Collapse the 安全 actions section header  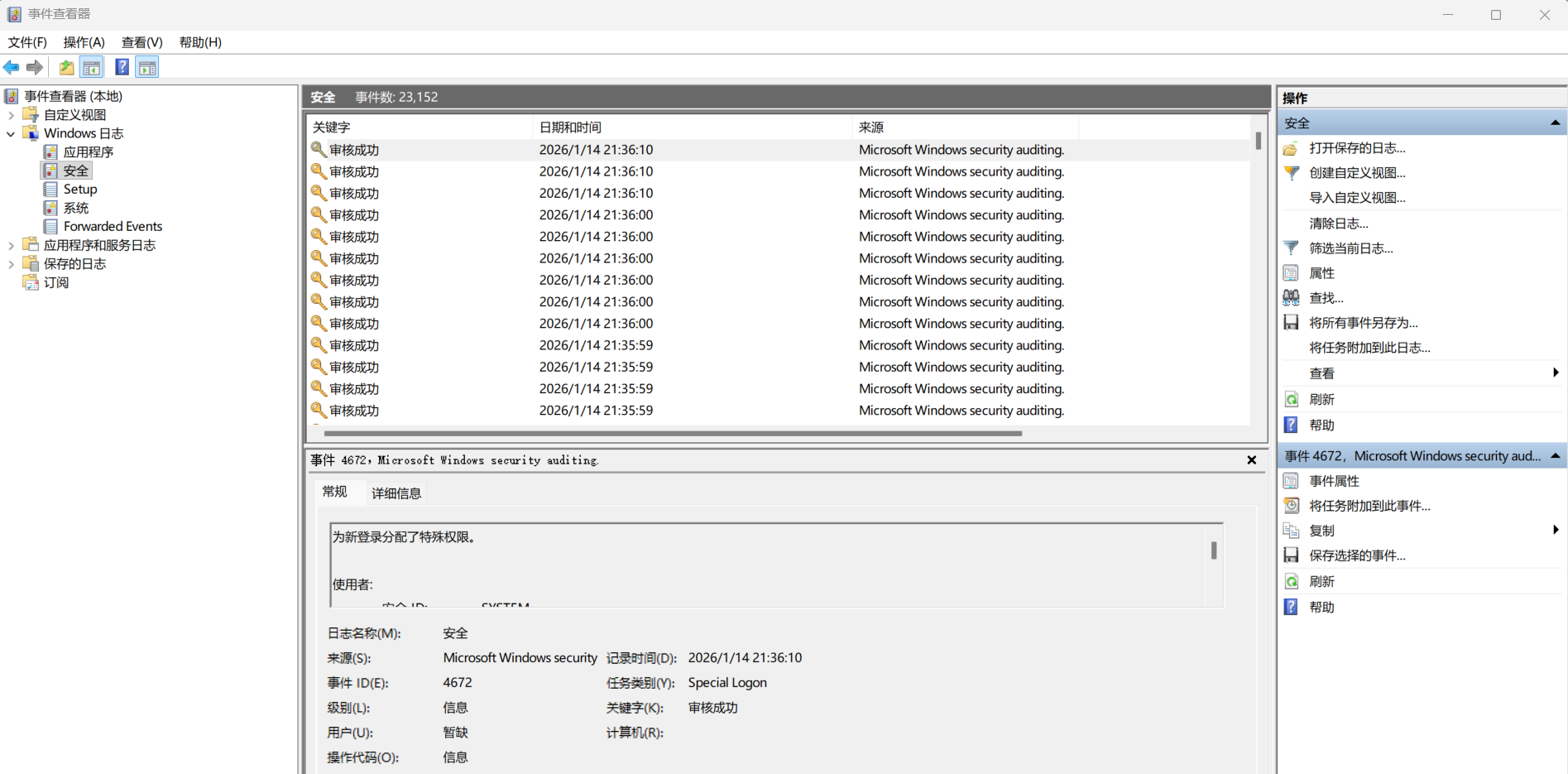(x=1555, y=123)
